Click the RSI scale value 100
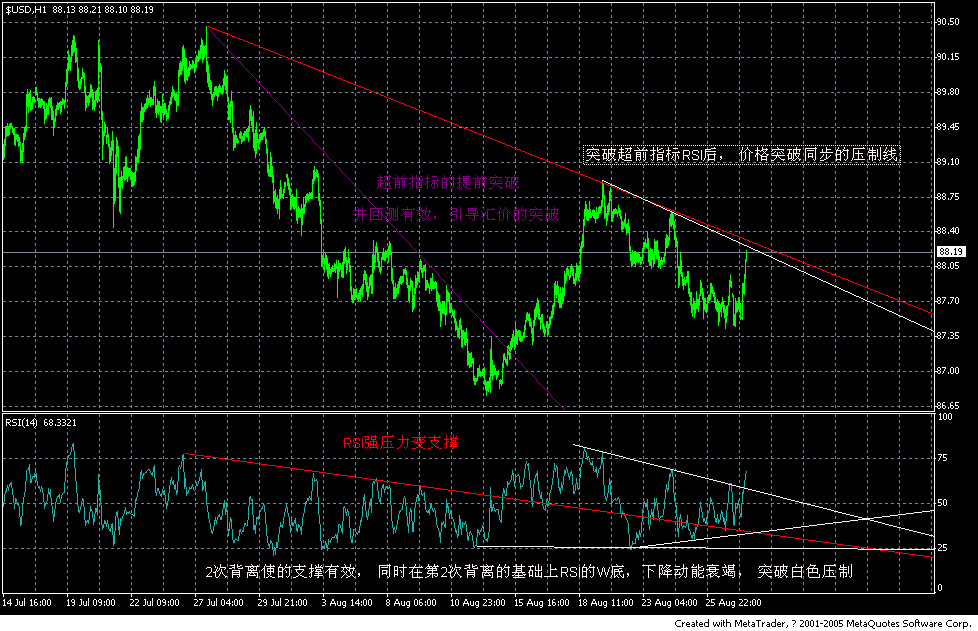The width and height of the screenshot is (978, 631). pyautogui.click(x=945, y=417)
